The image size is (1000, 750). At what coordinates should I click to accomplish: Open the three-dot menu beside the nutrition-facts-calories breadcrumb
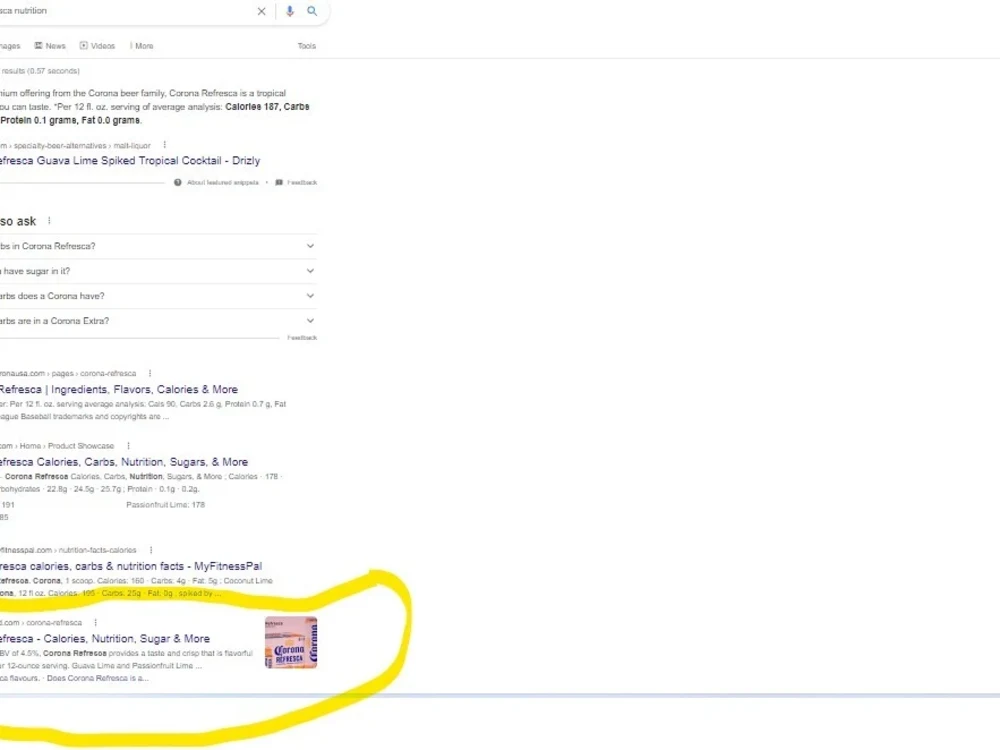point(151,550)
